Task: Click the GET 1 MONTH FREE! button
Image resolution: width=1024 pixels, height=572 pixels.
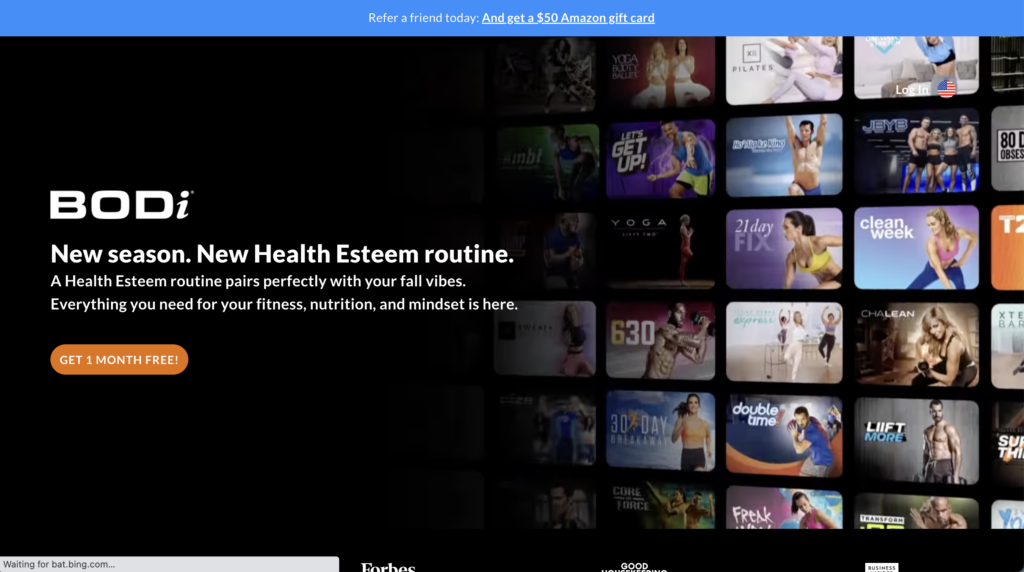Action: point(119,359)
